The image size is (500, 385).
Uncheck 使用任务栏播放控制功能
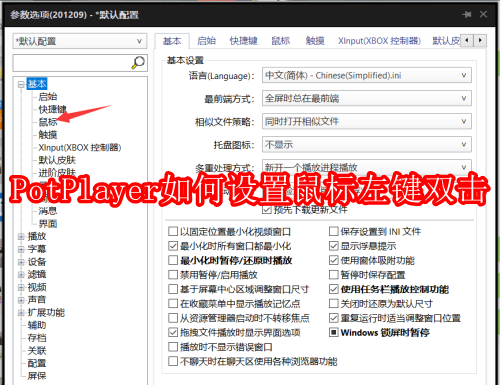pyautogui.click(x=334, y=289)
